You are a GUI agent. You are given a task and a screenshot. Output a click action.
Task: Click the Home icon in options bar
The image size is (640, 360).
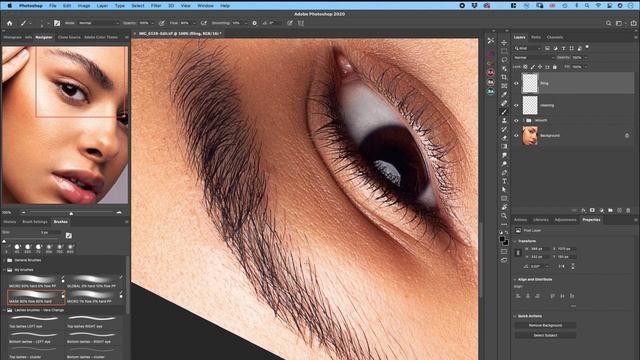click(x=9, y=23)
